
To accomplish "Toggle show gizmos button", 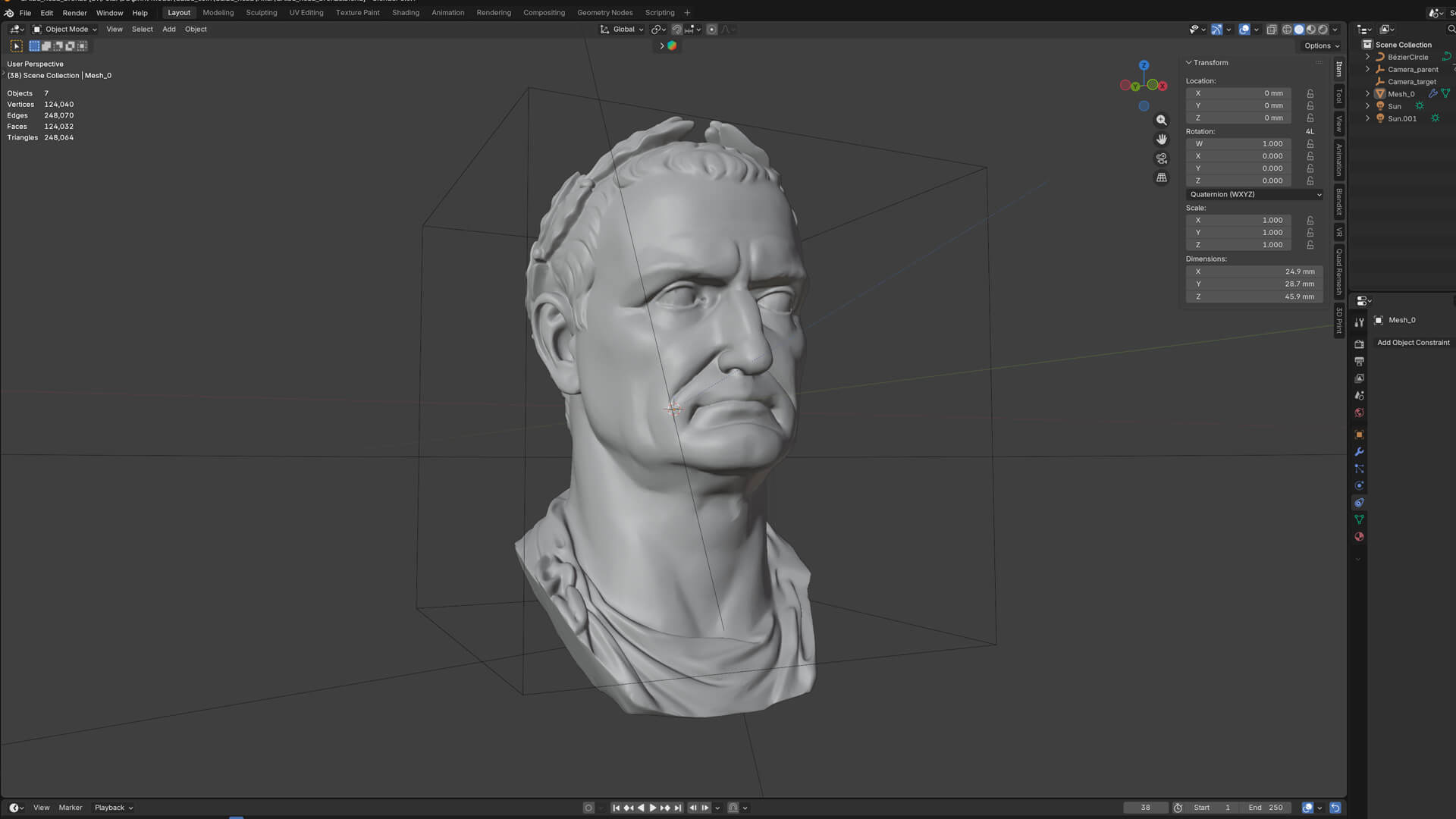I will 1216,30.
